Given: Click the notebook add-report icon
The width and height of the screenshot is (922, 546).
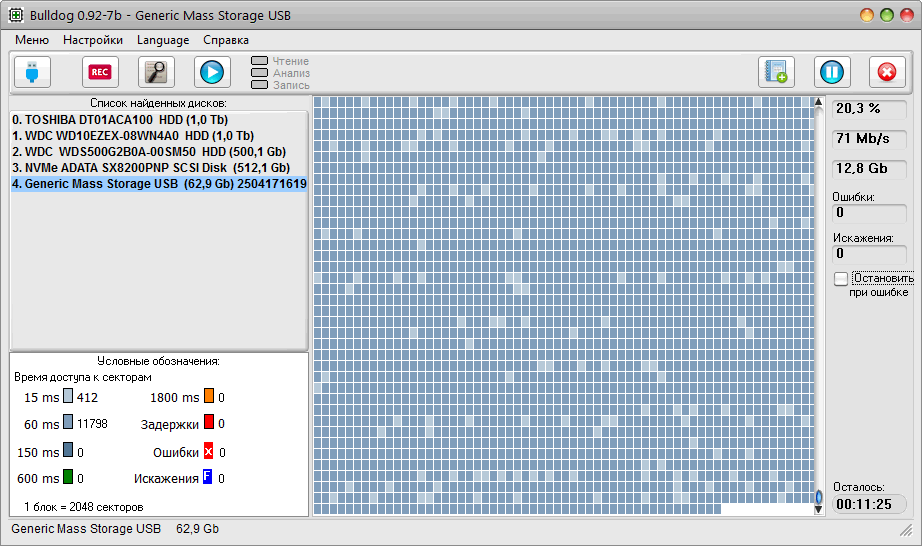Looking at the screenshot, I should coord(776,72).
